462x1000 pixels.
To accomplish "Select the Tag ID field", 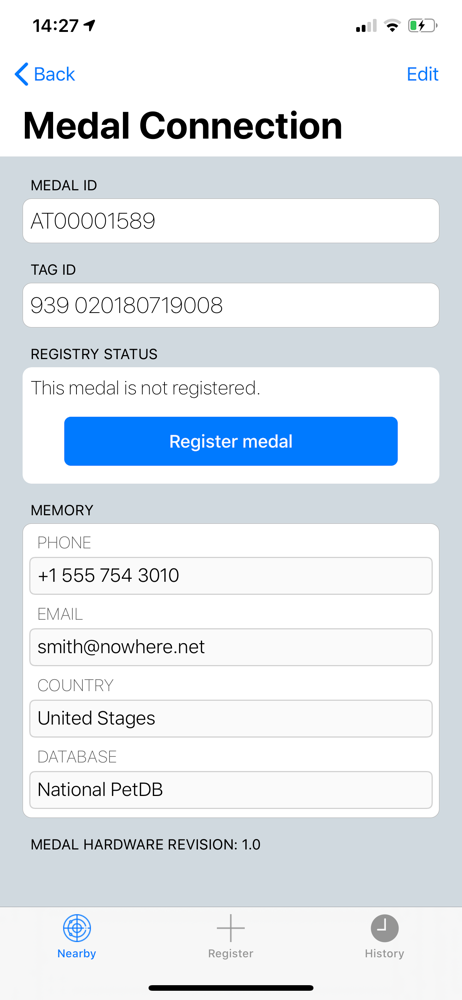I will point(231,305).
